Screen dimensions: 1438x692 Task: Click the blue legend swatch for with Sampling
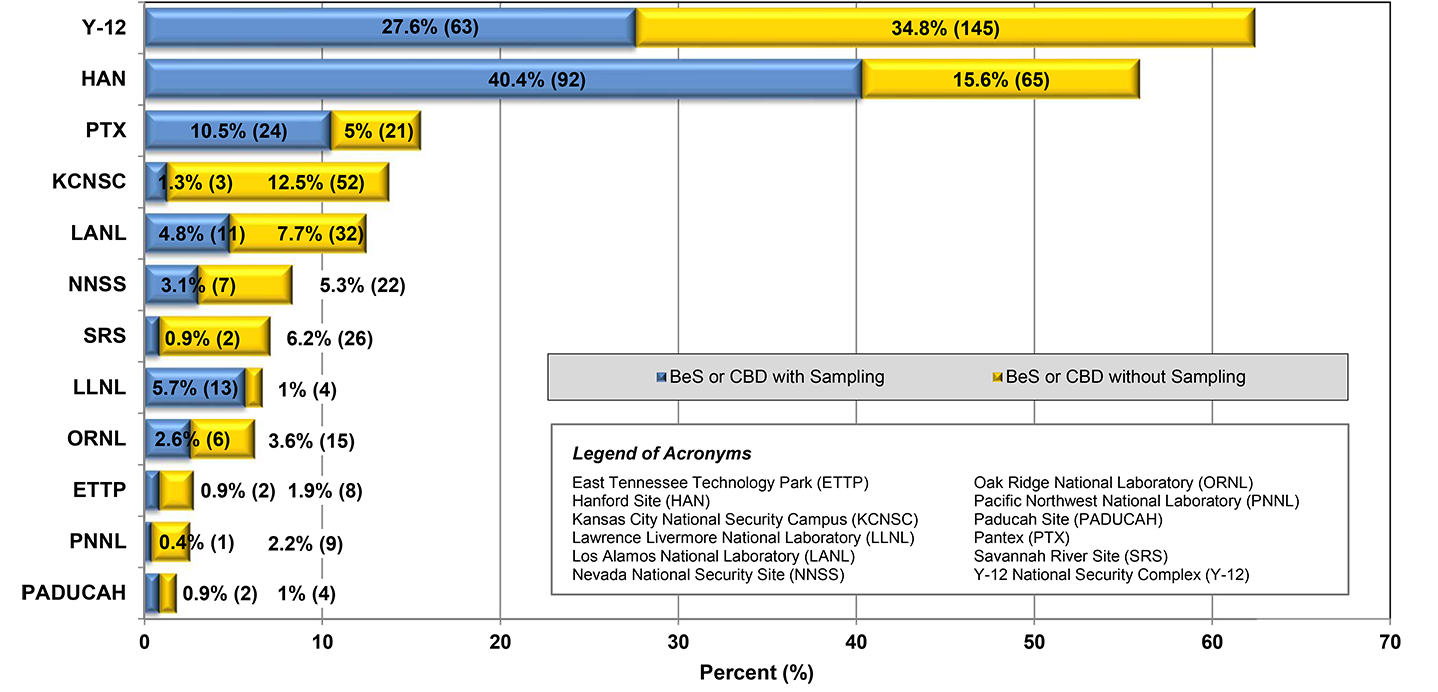(661, 378)
